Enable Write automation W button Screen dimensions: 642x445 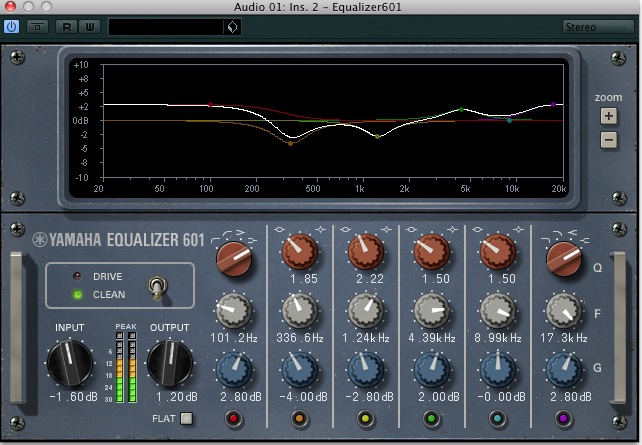90,27
